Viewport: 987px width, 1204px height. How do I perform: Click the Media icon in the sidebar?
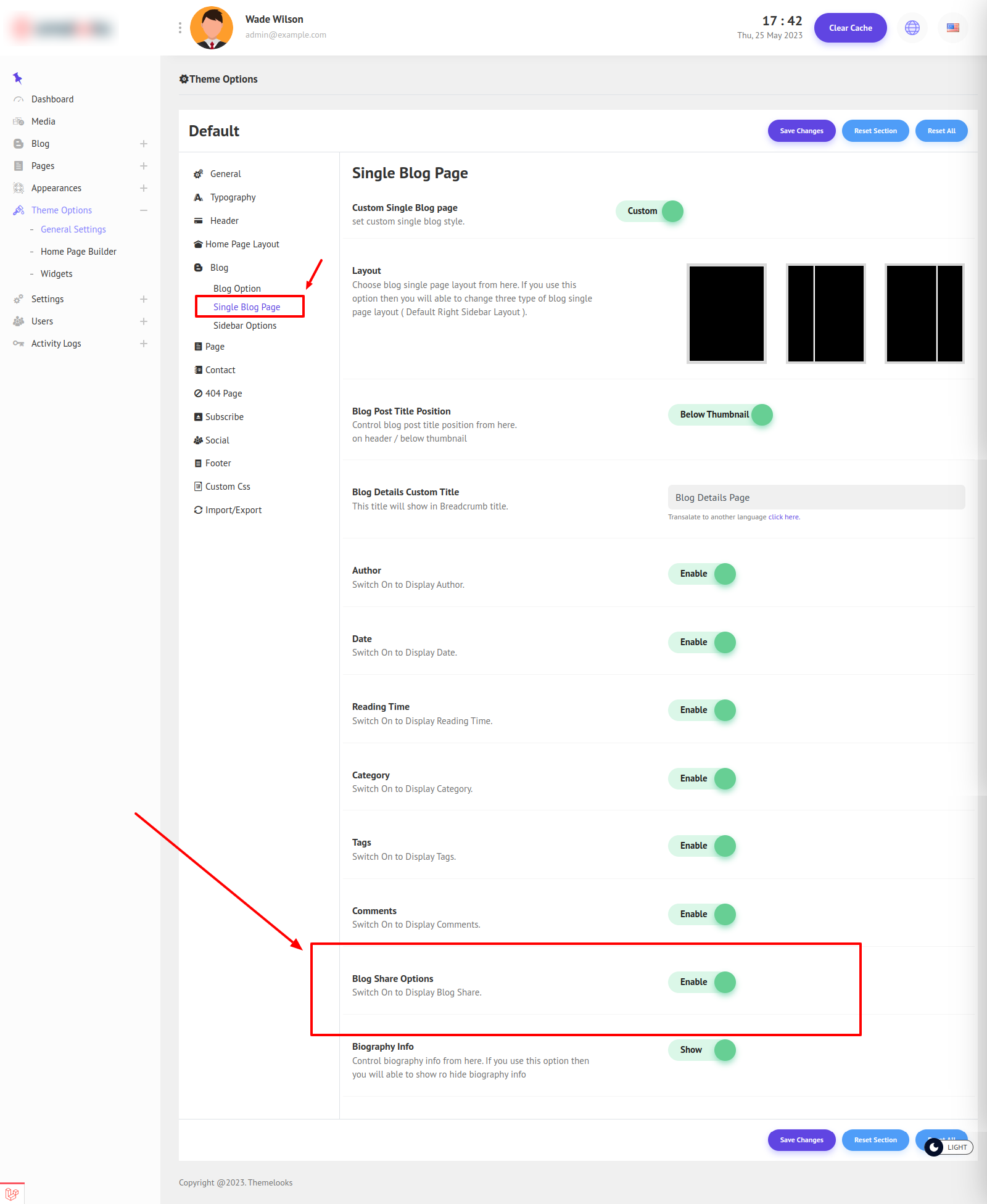(x=19, y=122)
